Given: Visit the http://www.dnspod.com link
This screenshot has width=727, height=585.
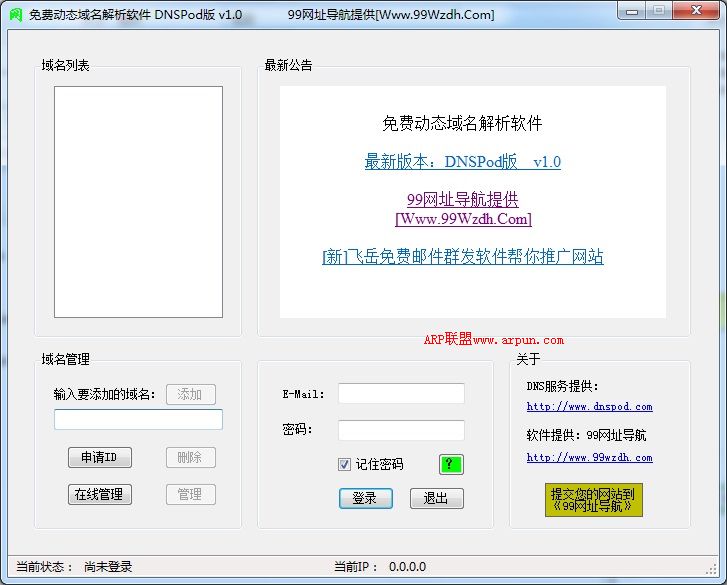Looking at the screenshot, I should pyautogui.click(x=589, y=407).
